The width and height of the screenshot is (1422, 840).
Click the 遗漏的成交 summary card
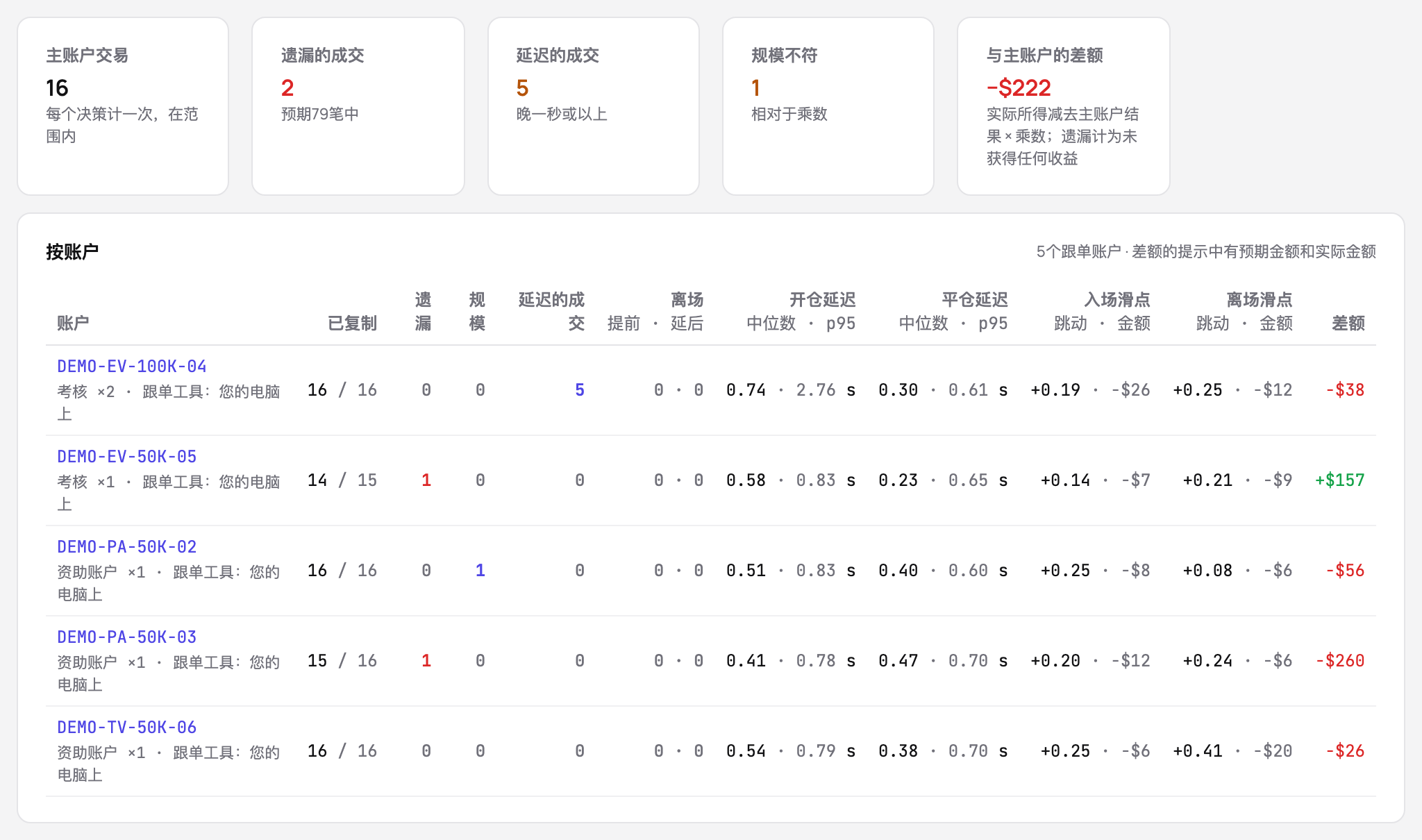tap(358, 106)
